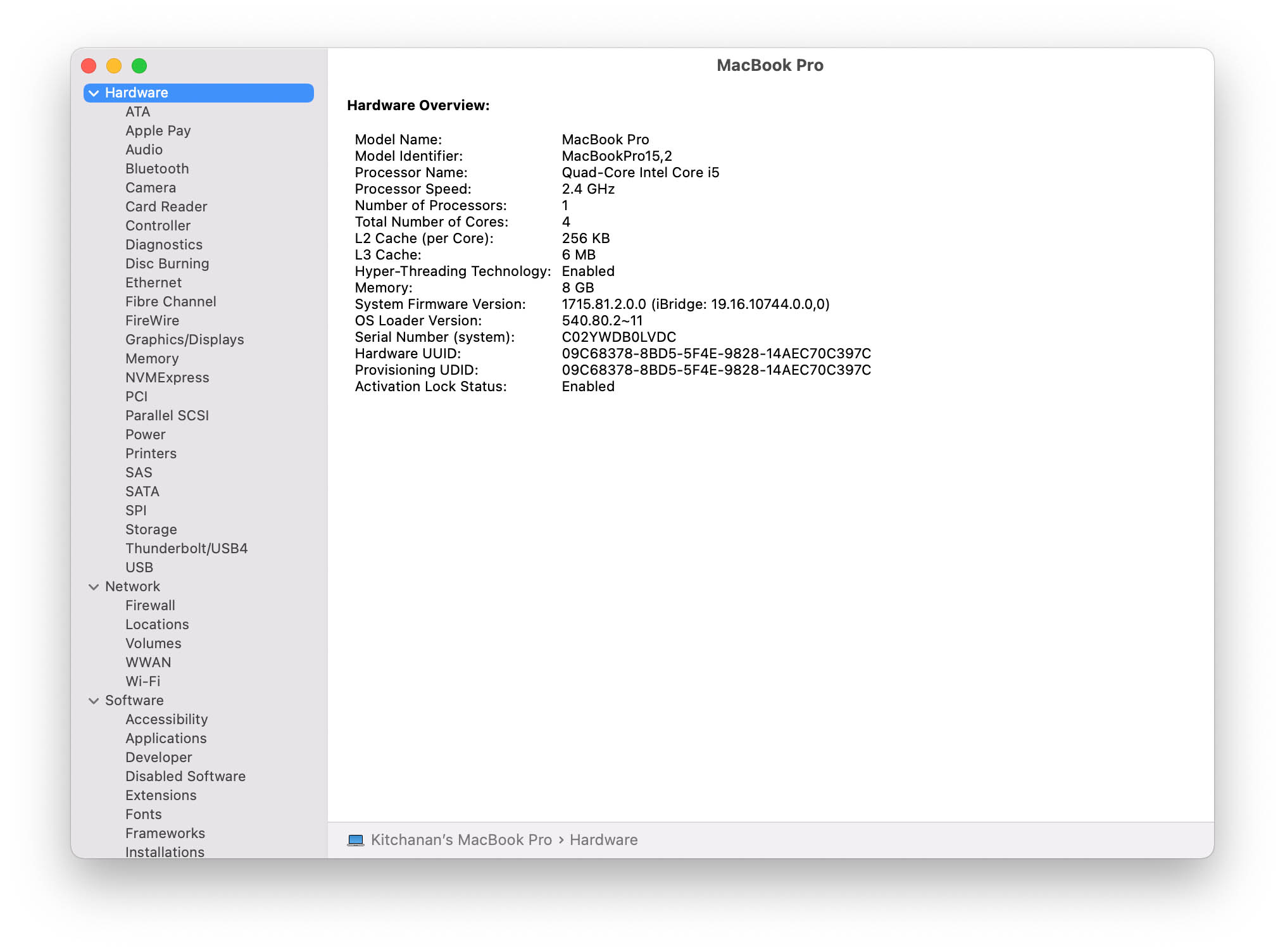Collapse the Hardware section chevron
This screenshot has height=952, width=1285.
pyautogui.click(x=94, y=93)
